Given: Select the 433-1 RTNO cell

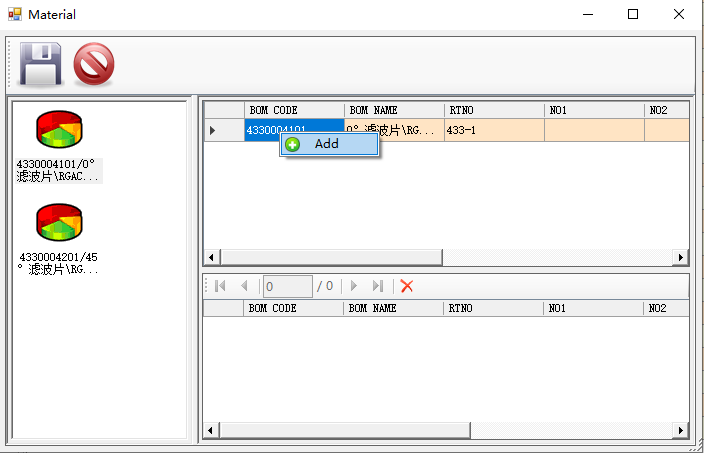Looking at the screenshot, I should click(494, 130).
